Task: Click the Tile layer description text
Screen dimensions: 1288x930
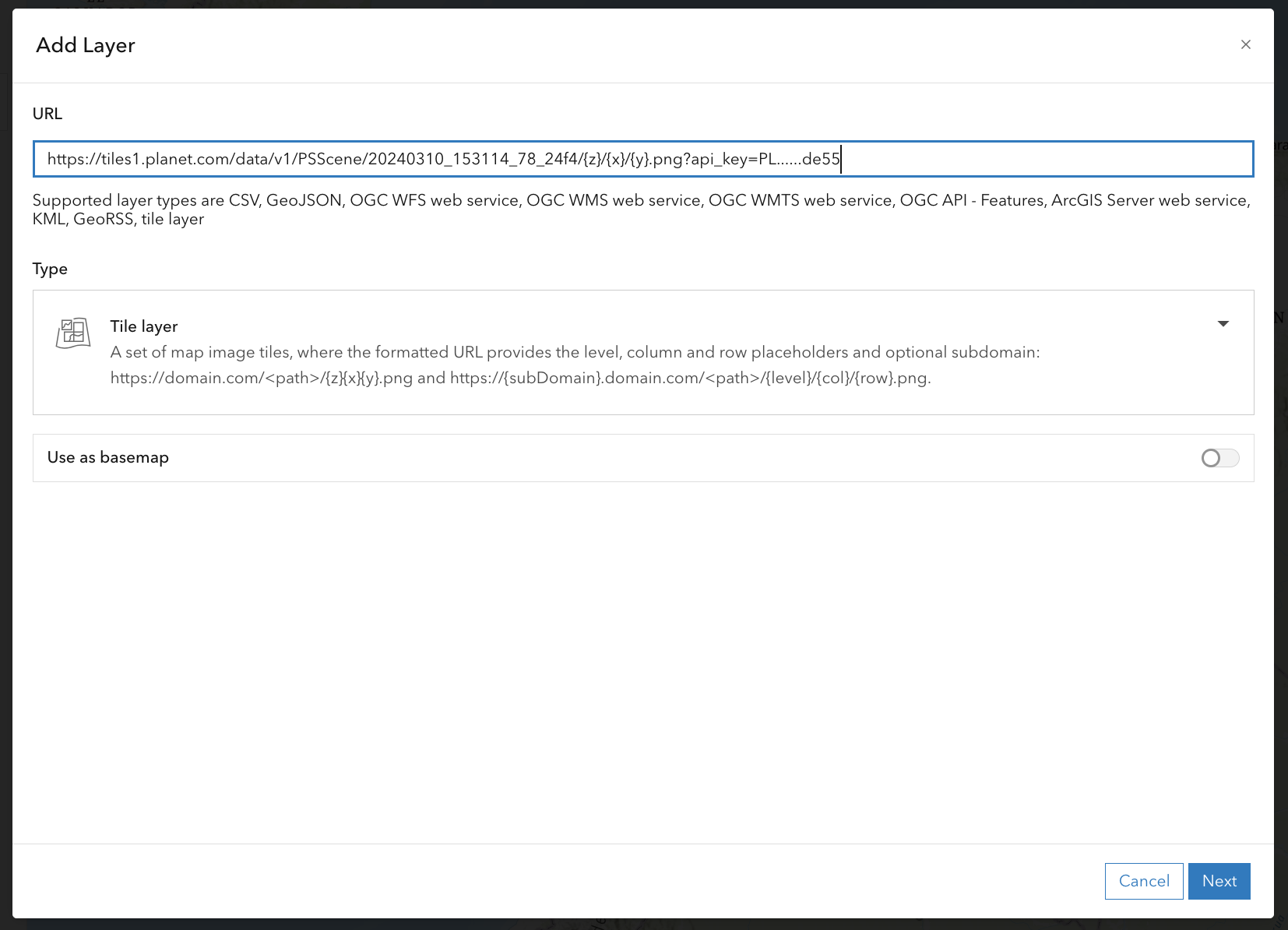Action: 575,365
